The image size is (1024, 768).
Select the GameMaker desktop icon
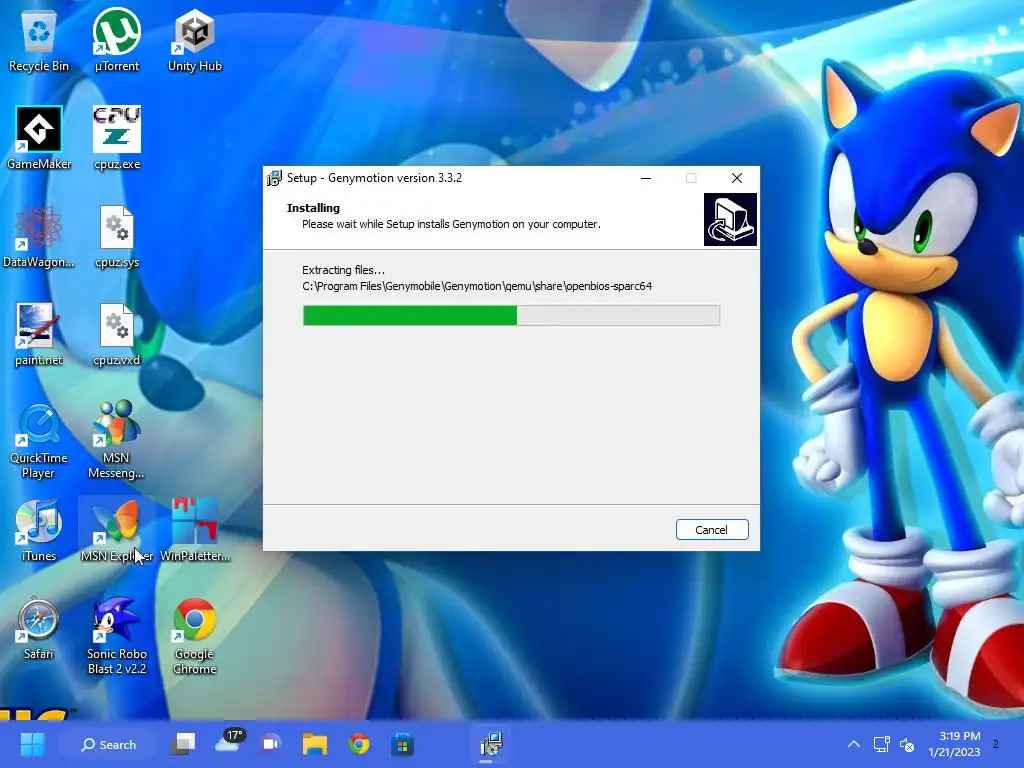tap(39, 138)
